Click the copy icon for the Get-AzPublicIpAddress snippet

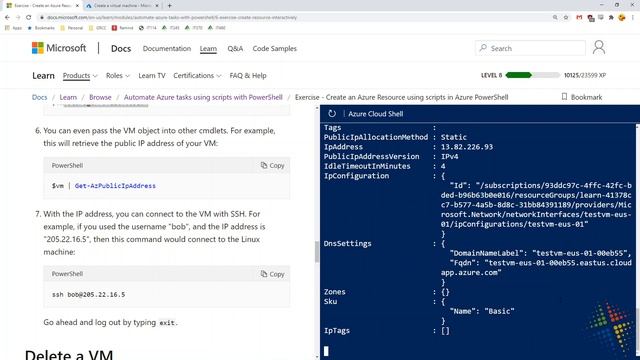click(x=264, y=165)
